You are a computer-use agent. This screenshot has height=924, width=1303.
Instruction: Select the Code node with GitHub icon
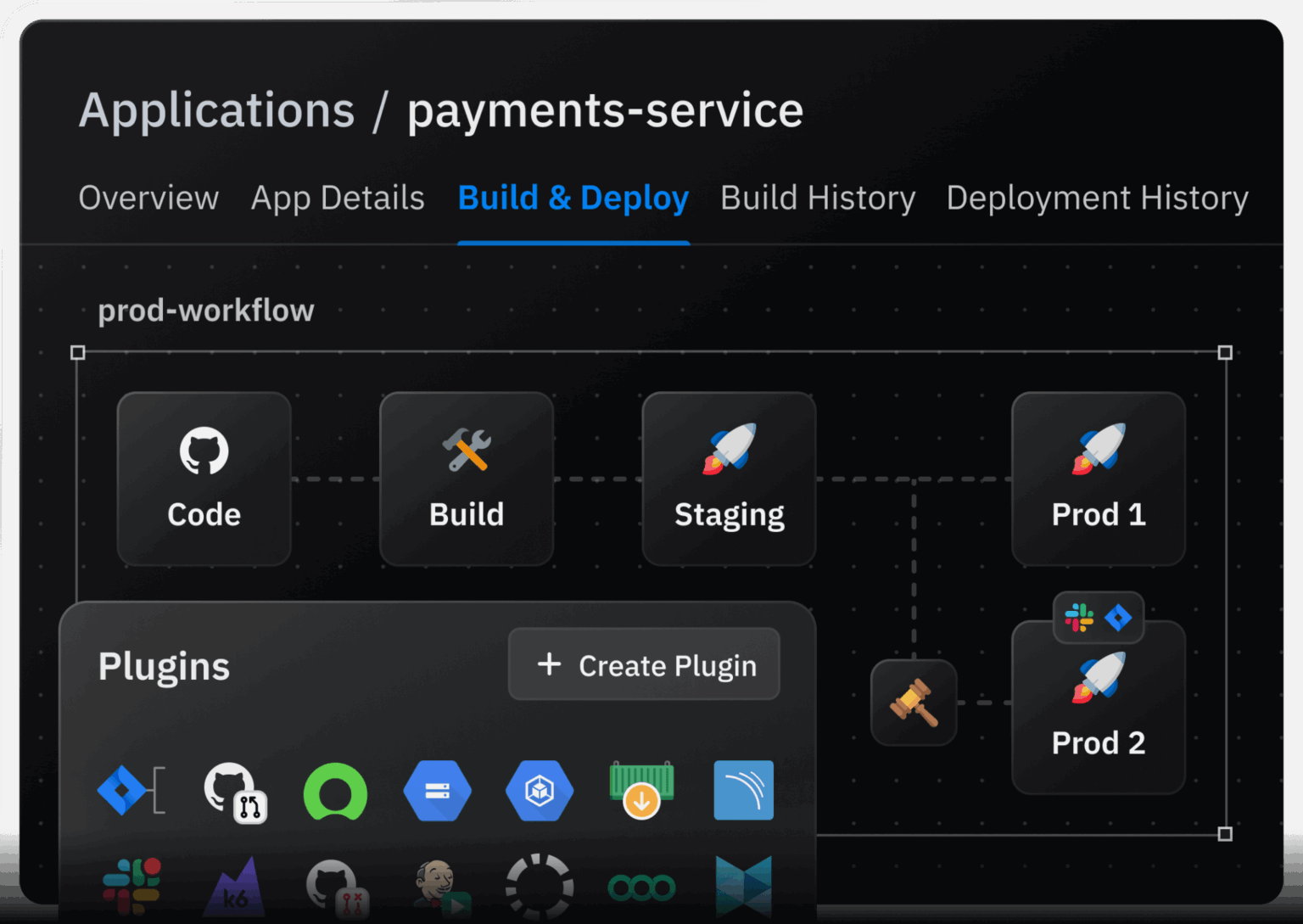tap(204, 479)
